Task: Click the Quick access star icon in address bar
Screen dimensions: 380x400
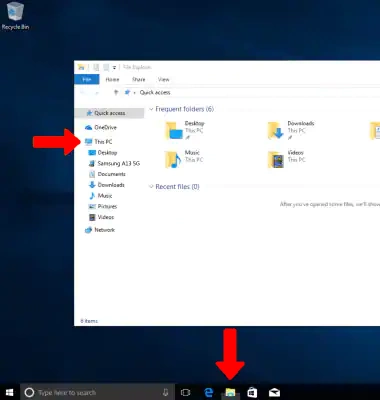Action: coord(127,92)
